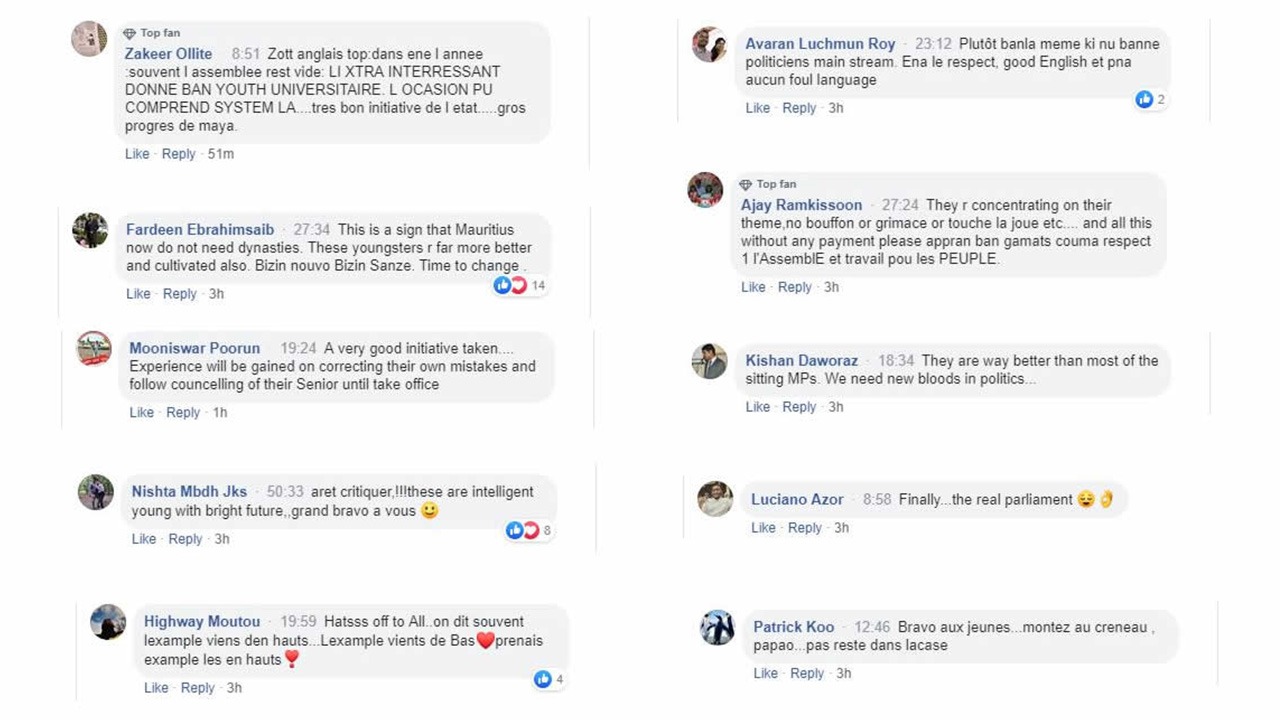Reply to Nishta Mbdh Jks comment
The height and width of the screenshot is (720, 1280).
pyautogui.click(x=185, y=539)
